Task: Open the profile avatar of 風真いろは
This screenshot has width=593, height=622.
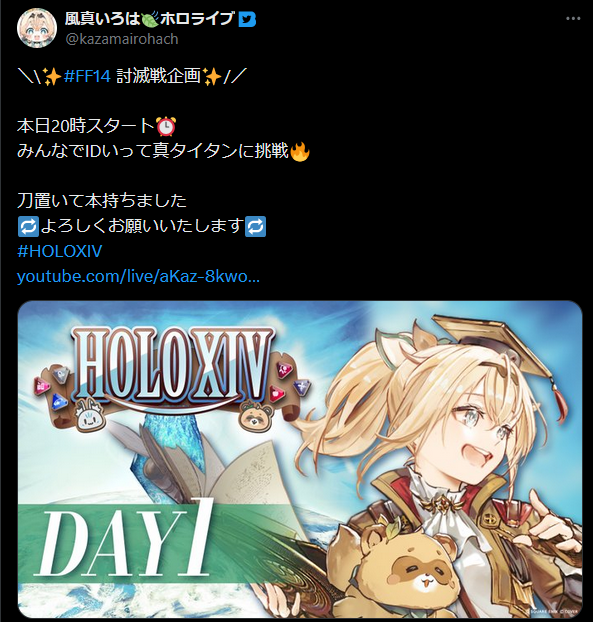Action: tap(36, 27)
